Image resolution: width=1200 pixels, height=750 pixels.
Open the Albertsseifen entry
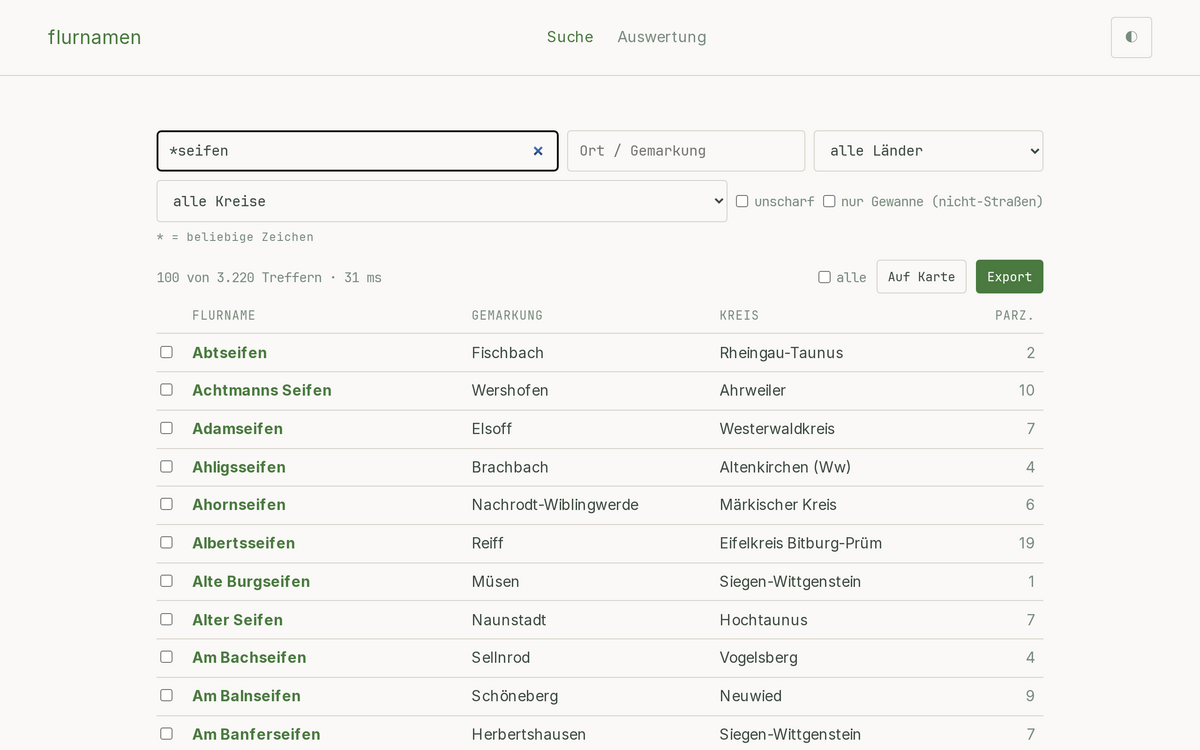click(x=243, y=543)
